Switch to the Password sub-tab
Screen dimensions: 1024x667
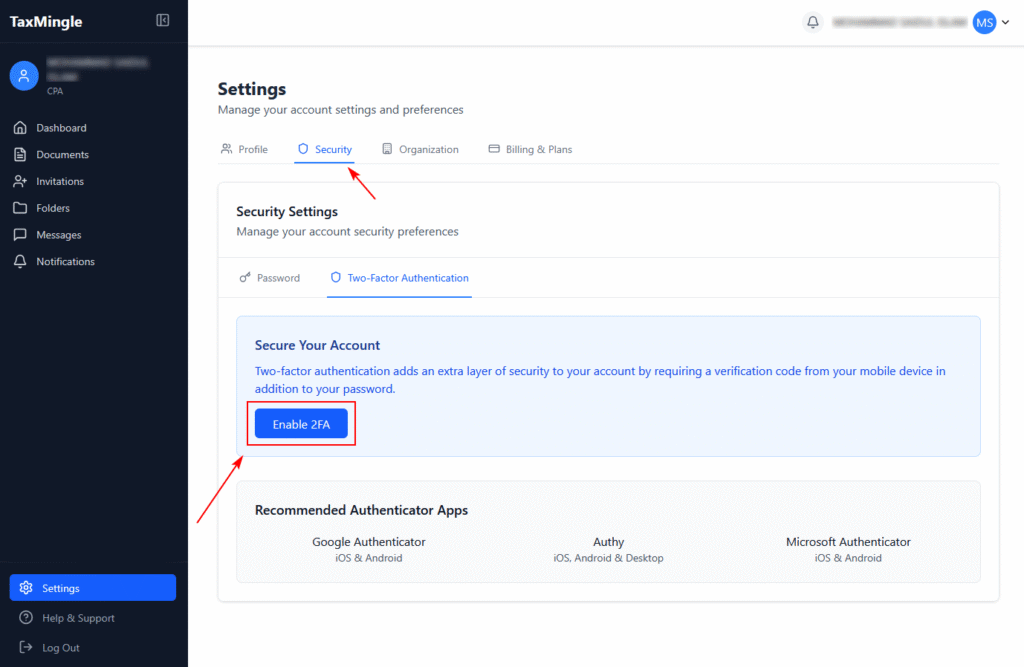coord(270,278)
